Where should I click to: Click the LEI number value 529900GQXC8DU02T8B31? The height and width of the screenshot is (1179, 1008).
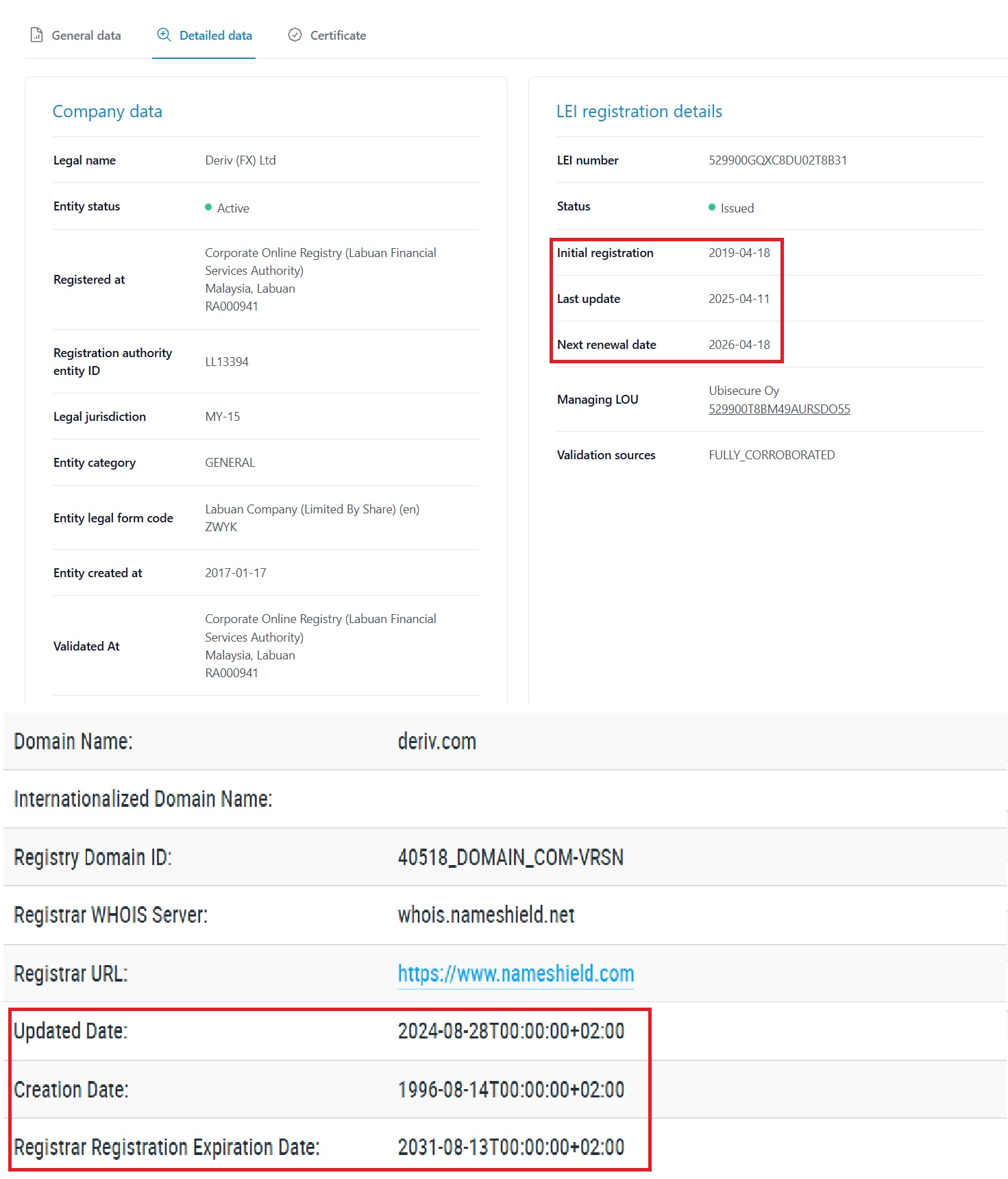777,160
